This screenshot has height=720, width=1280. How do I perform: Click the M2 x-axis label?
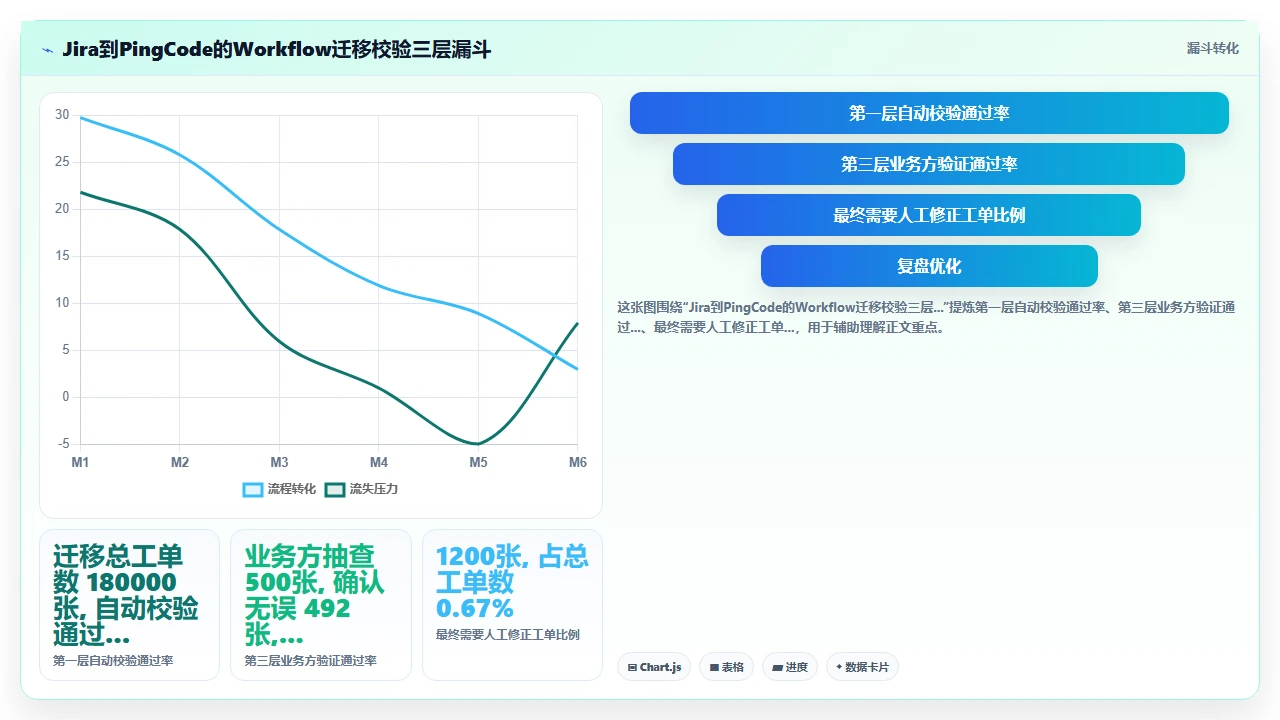180,462
